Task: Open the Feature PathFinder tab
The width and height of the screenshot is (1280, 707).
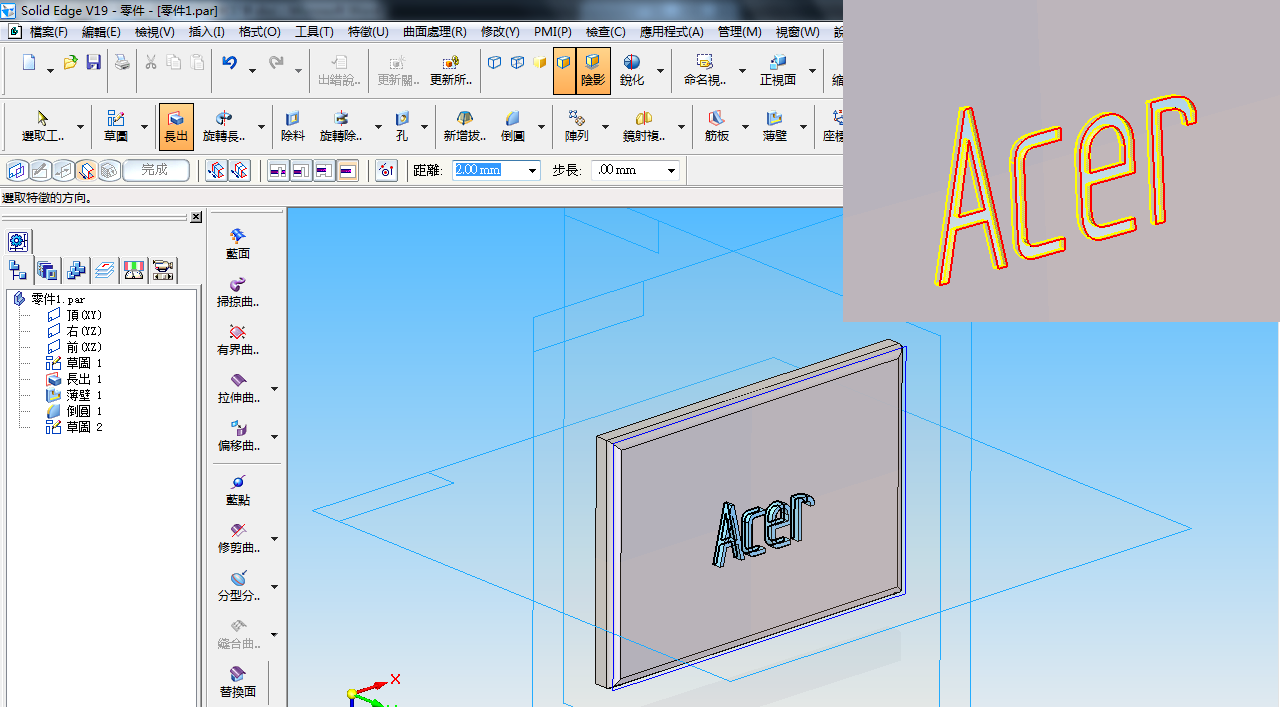Action: [x=17, y=269]
